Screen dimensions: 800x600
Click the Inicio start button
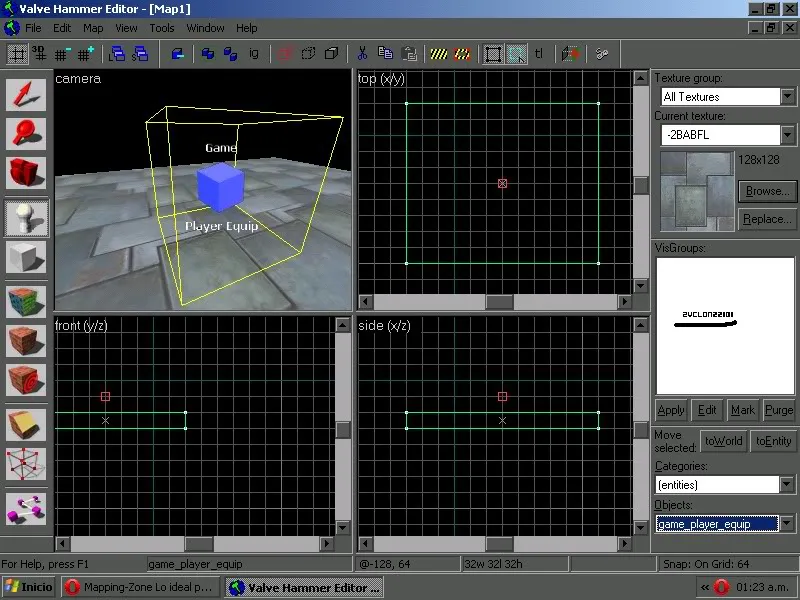29,587
